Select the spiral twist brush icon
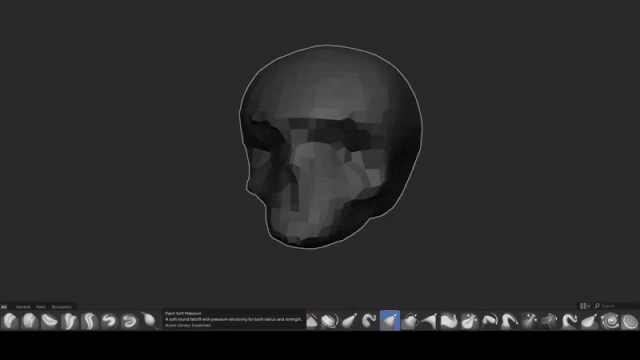 pos(610,321)
